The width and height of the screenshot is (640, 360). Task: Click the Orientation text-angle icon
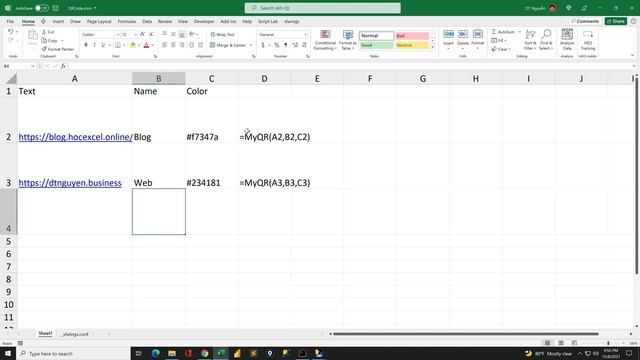(x=192, y=34)
